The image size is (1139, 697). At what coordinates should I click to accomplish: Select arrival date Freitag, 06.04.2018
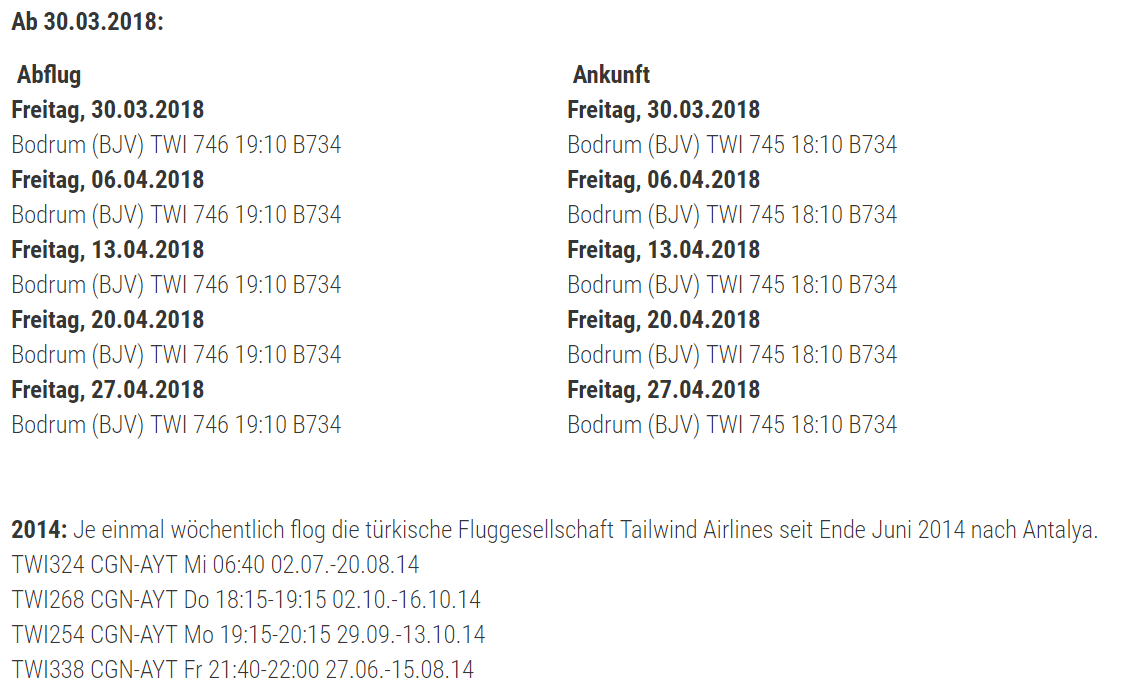coord(663,180)
